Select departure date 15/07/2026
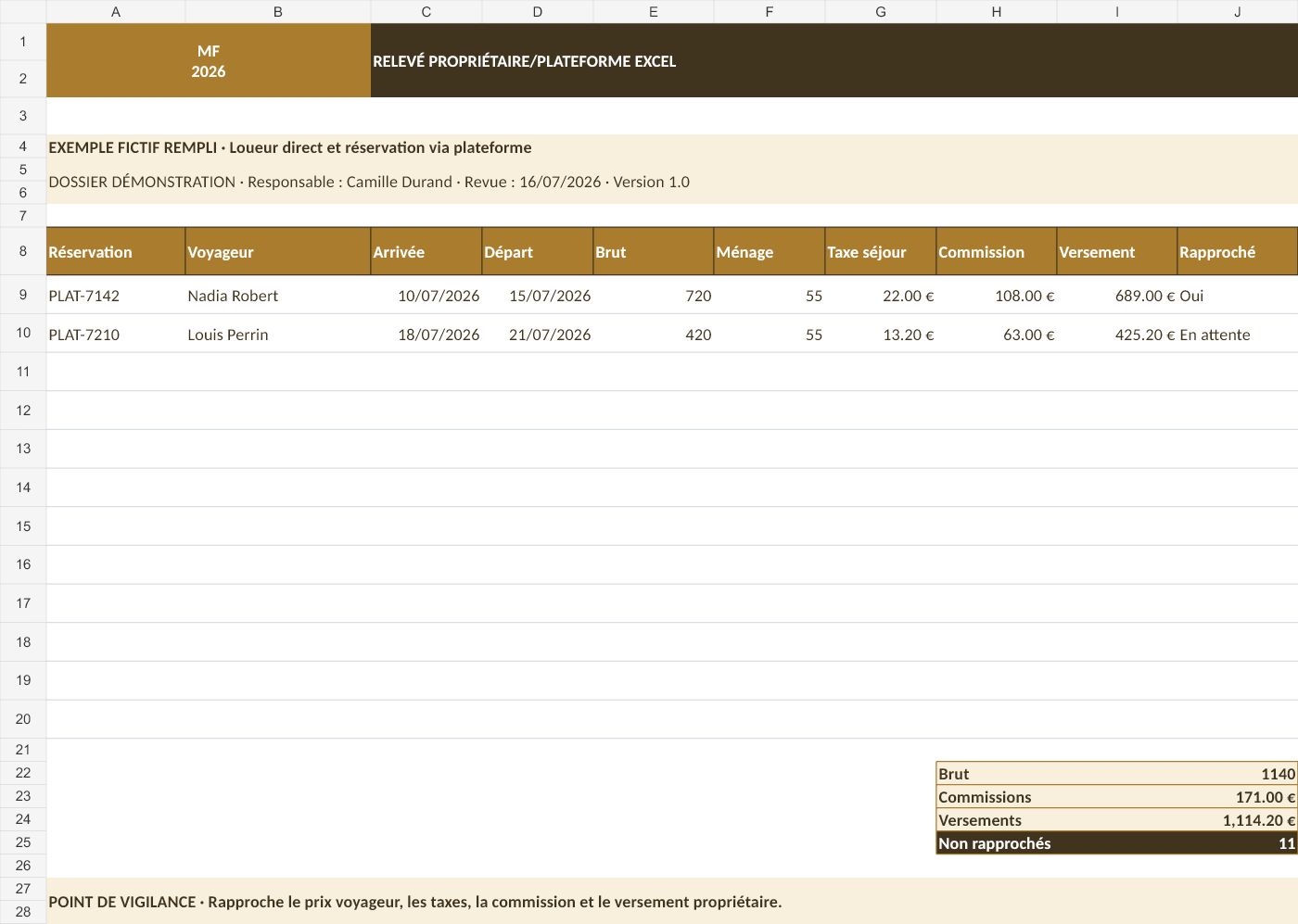 point(538,296)
